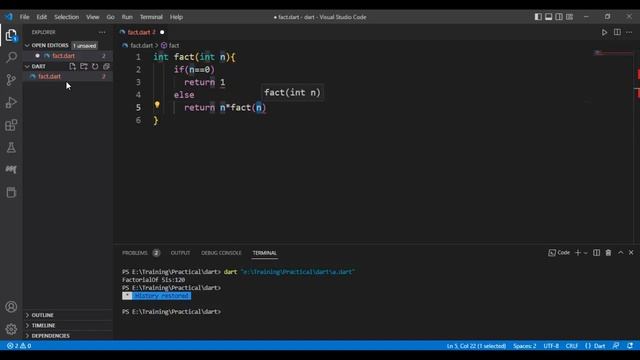Add a new terminal with plus icon
Viewport: 640px width, 360px height.
(578, 253)
